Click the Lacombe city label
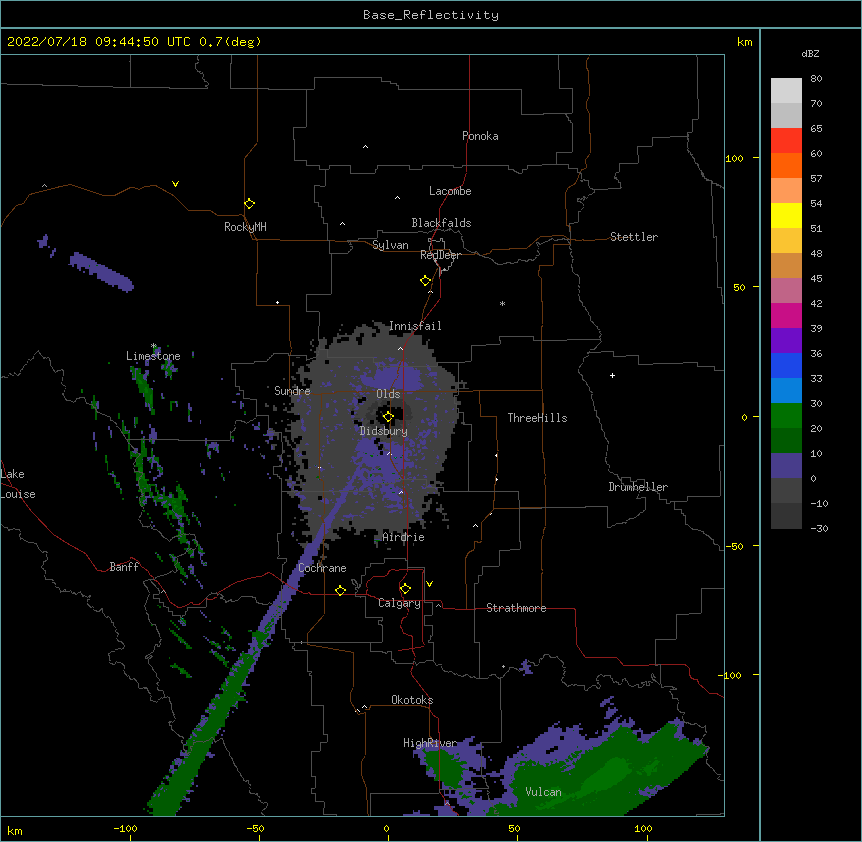Screen dimensions: 862x842 [x=450, y=191]
